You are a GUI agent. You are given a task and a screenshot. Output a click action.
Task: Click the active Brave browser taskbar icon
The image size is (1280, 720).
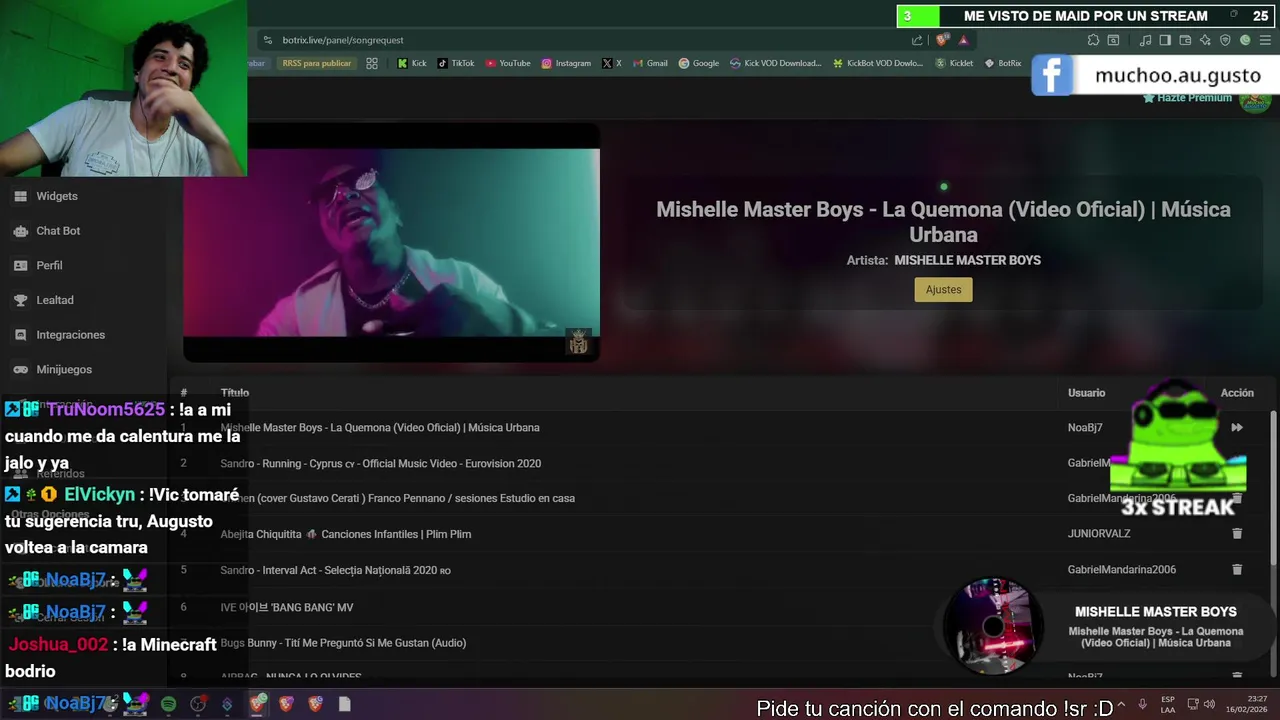click(x=257, y=704)
